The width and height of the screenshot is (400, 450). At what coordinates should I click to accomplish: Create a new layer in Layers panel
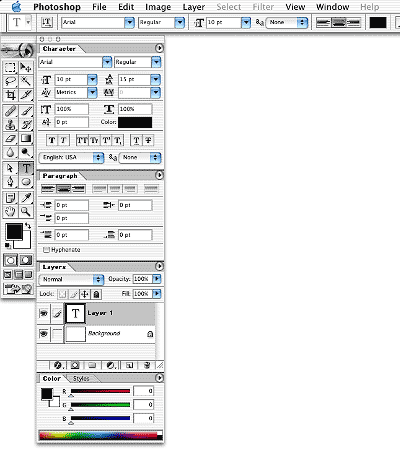pyautogui.click(x=129, y=365)
